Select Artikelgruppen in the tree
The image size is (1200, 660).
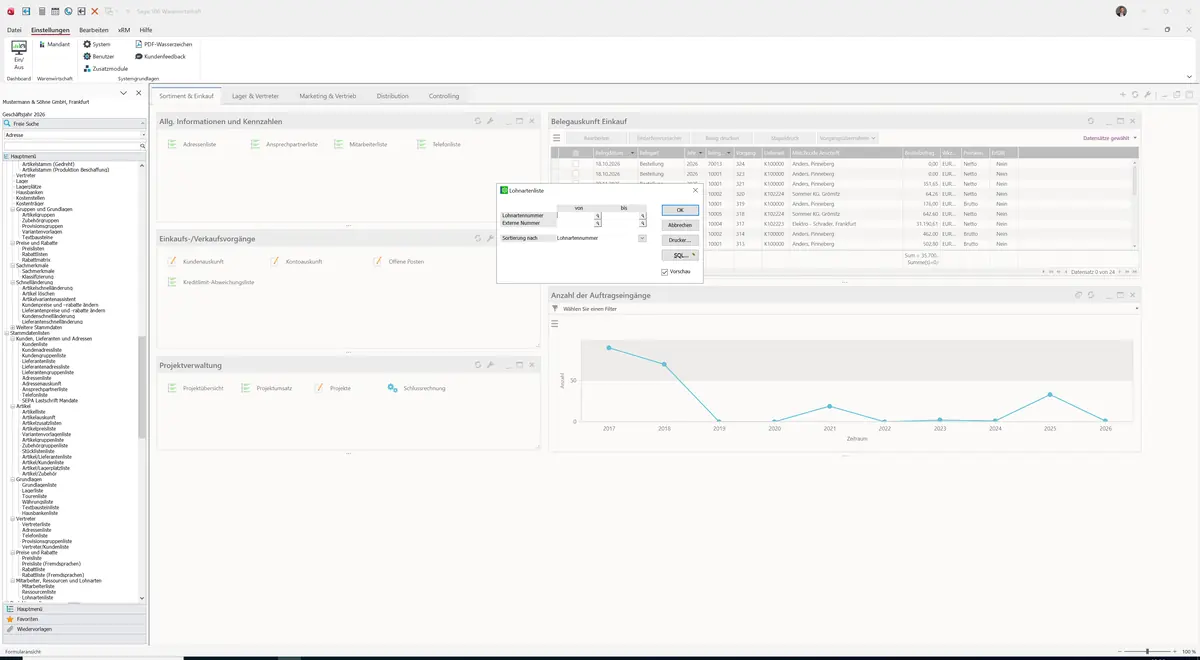38,215
